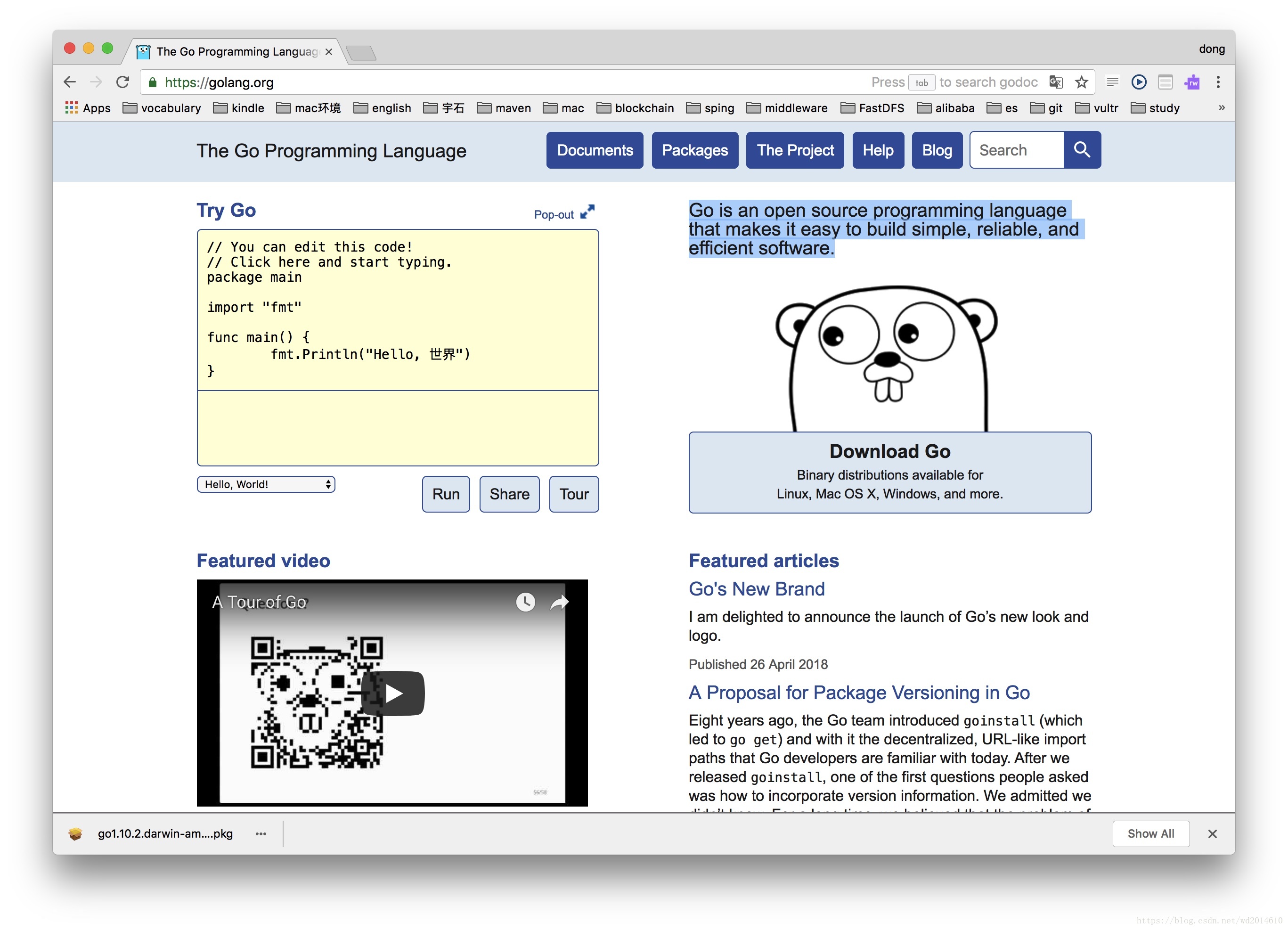The height and width of the screenshot is (930, 1288).
Task: Click the Go's New Brand article link
Action: coord(756,589)
